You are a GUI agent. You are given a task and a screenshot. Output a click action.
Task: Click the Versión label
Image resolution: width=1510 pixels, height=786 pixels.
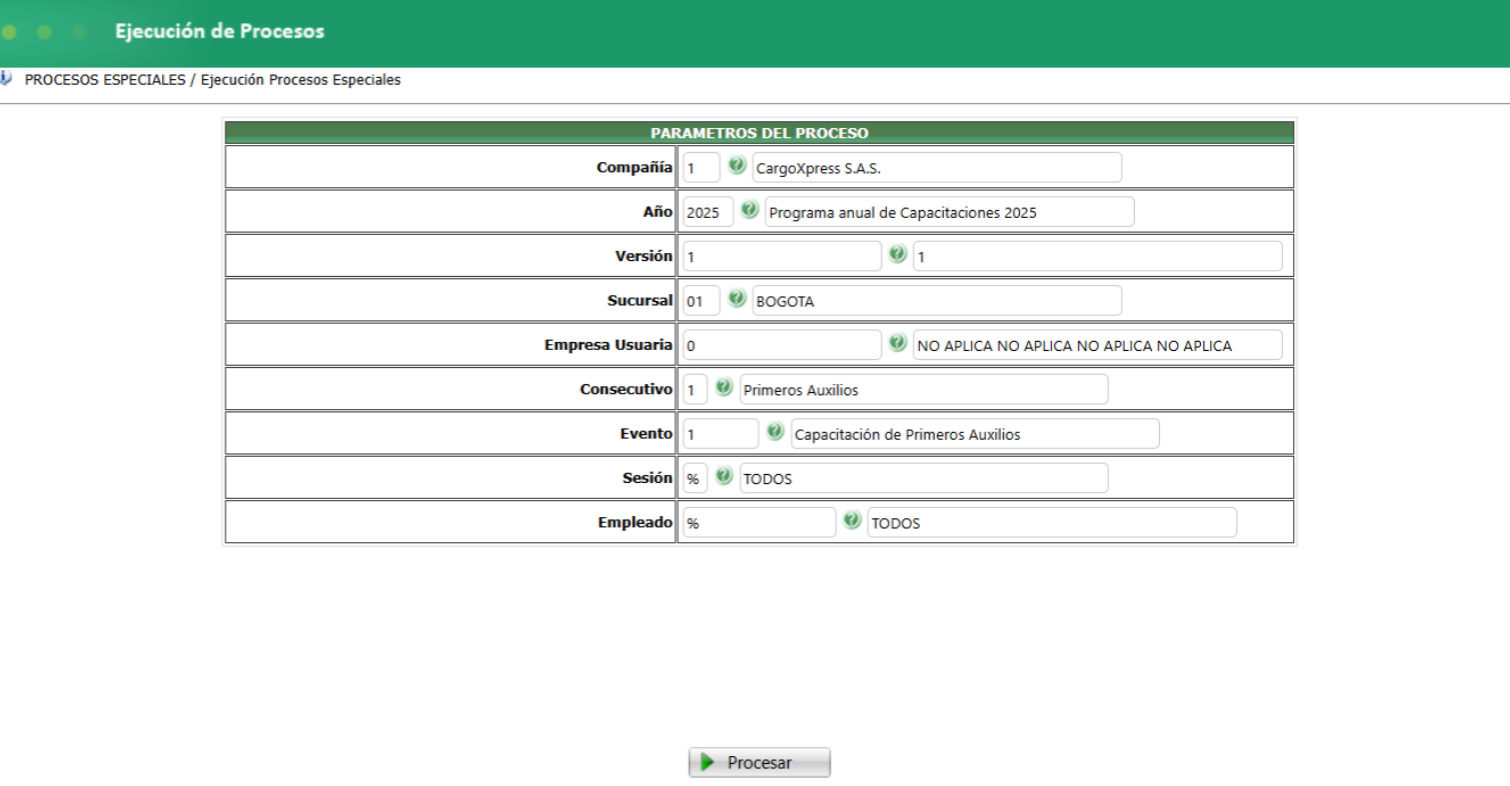coord(644,255)
